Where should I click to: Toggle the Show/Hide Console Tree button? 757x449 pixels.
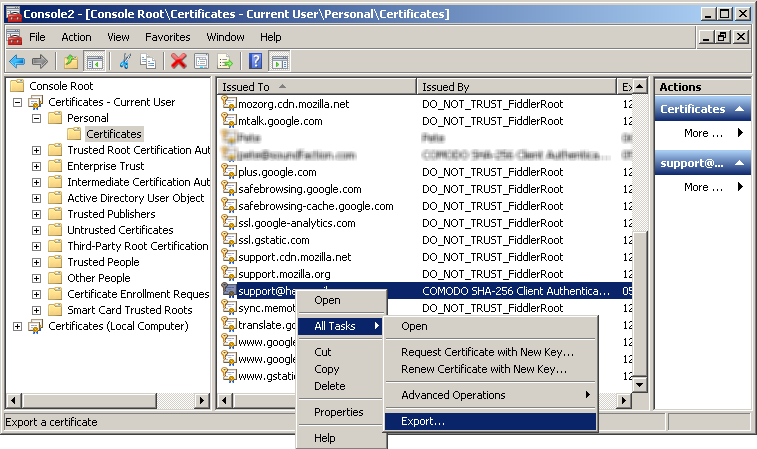click(x=95, y=61)
